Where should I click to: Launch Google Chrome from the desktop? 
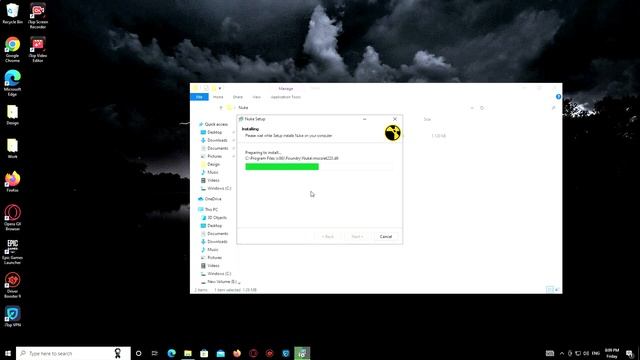pos(12,49)
